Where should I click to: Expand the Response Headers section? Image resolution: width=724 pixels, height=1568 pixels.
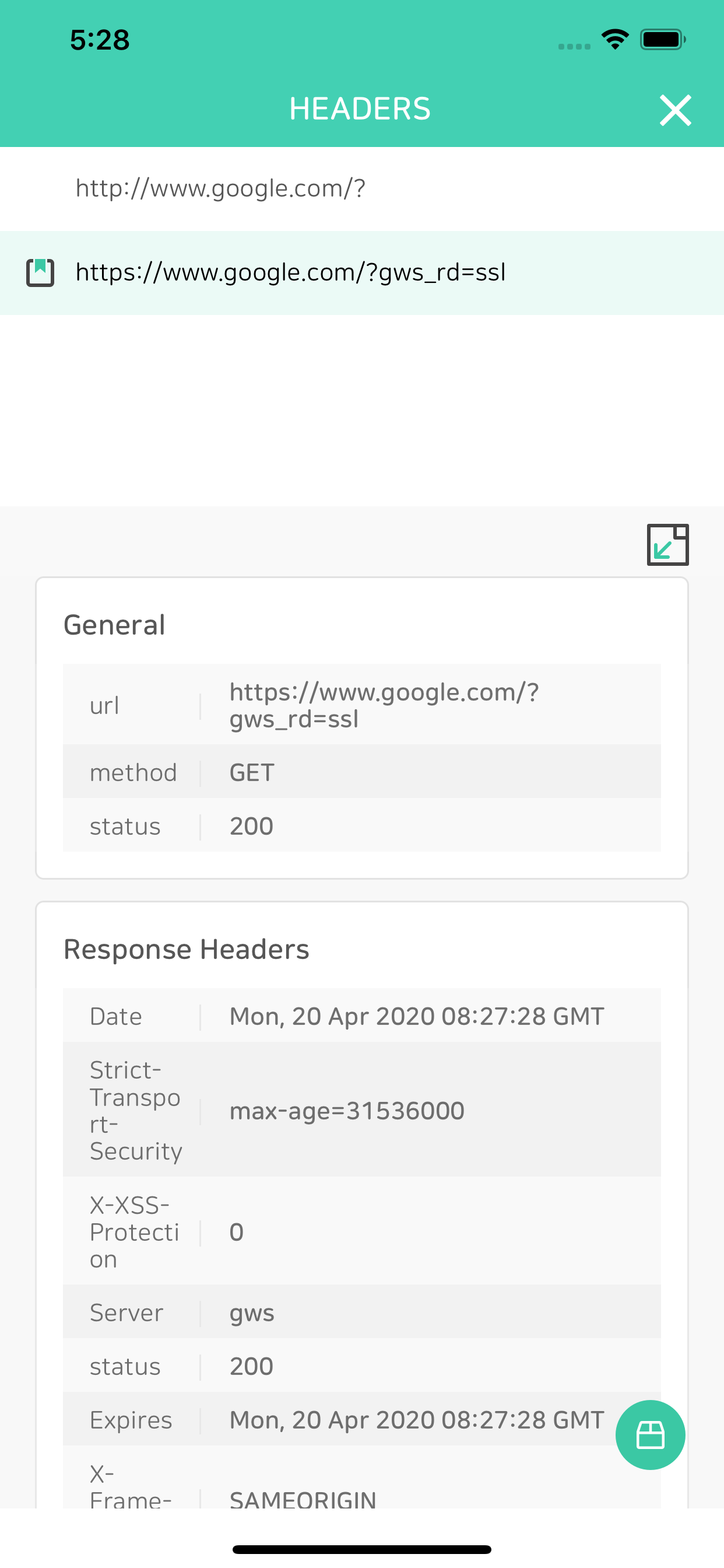187,948
